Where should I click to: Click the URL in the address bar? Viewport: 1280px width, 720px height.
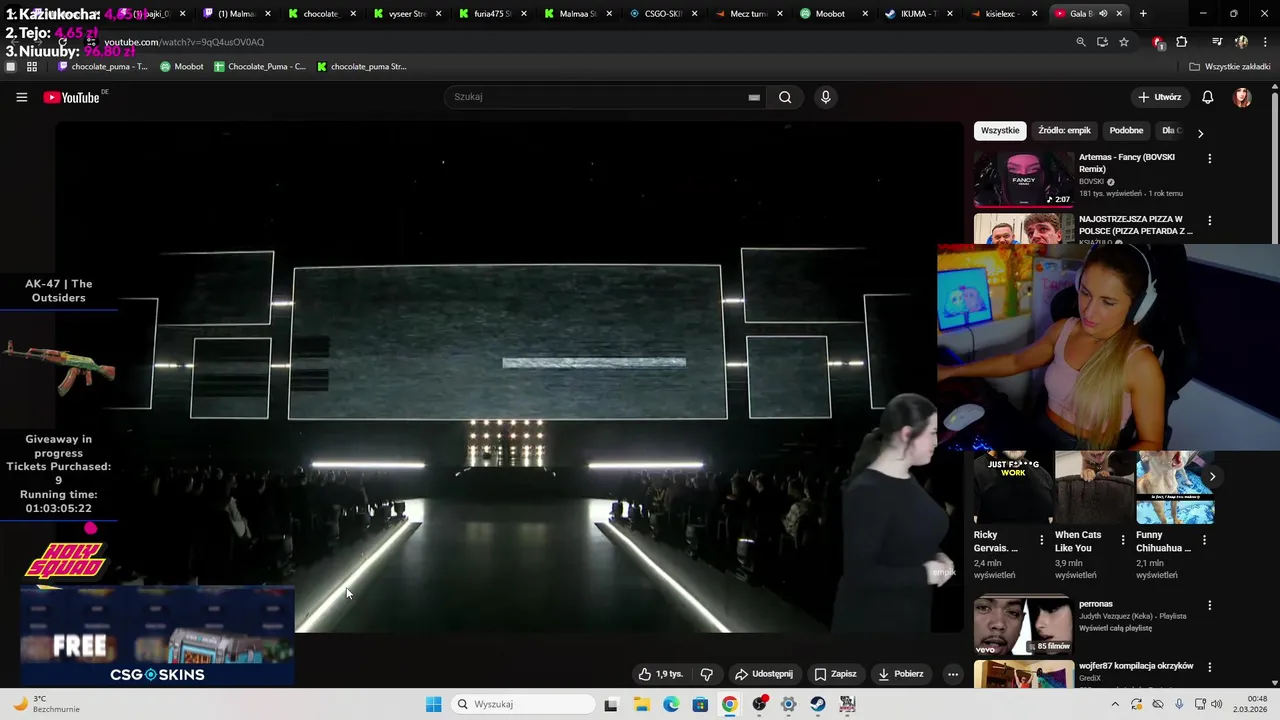[184, 42]
